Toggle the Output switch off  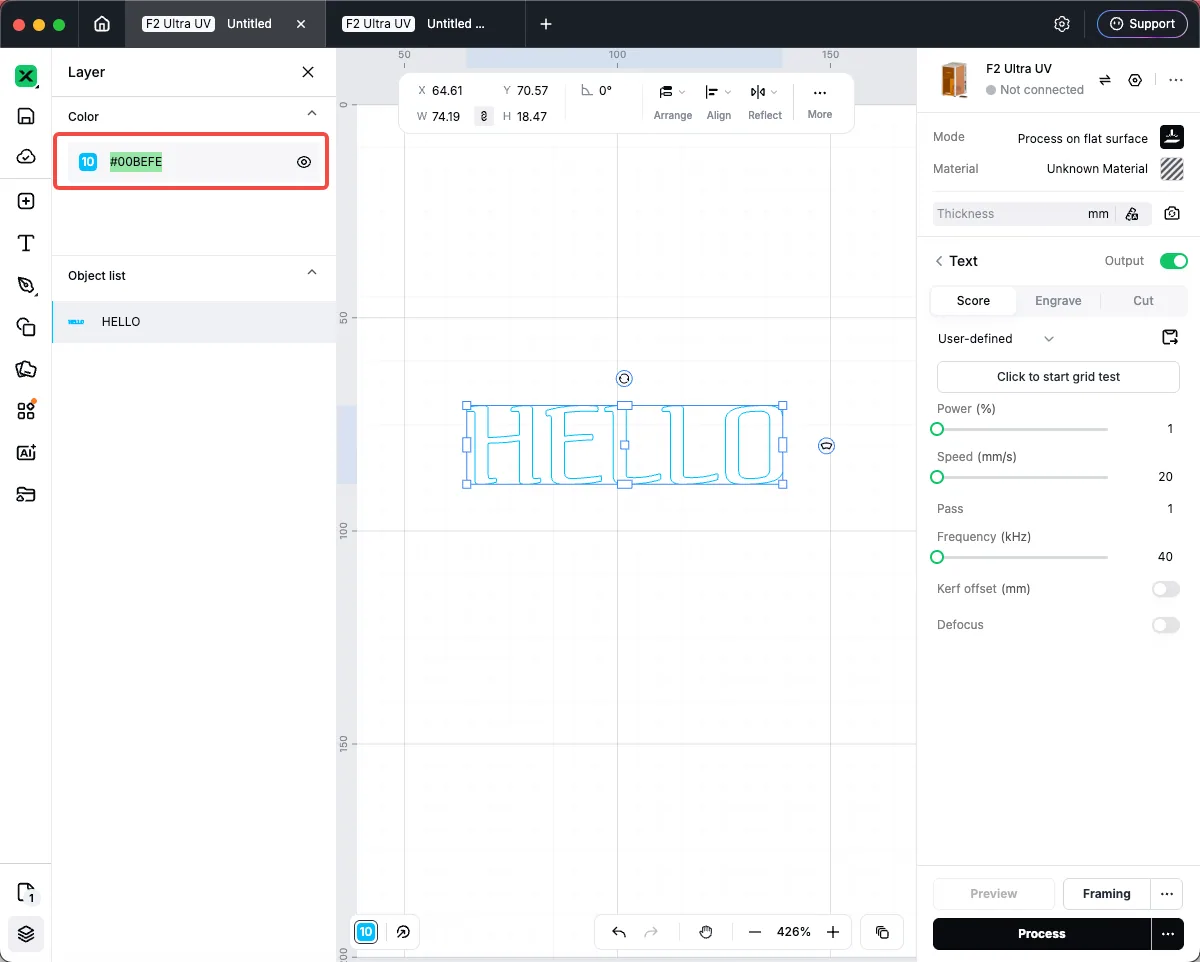1173,261
